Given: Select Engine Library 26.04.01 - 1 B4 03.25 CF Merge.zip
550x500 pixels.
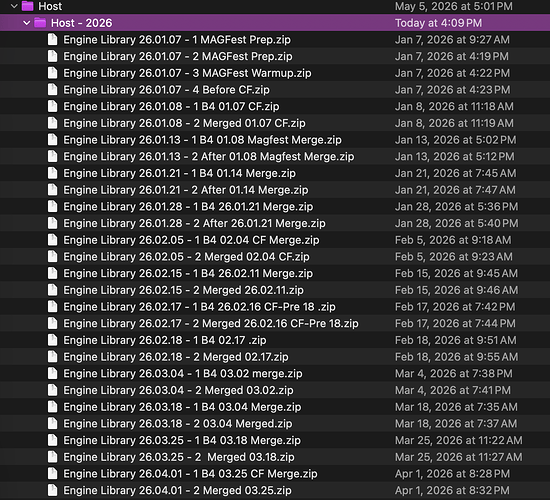Looking at the screenshot, I should pyautogui.click(x=190, y=474).
